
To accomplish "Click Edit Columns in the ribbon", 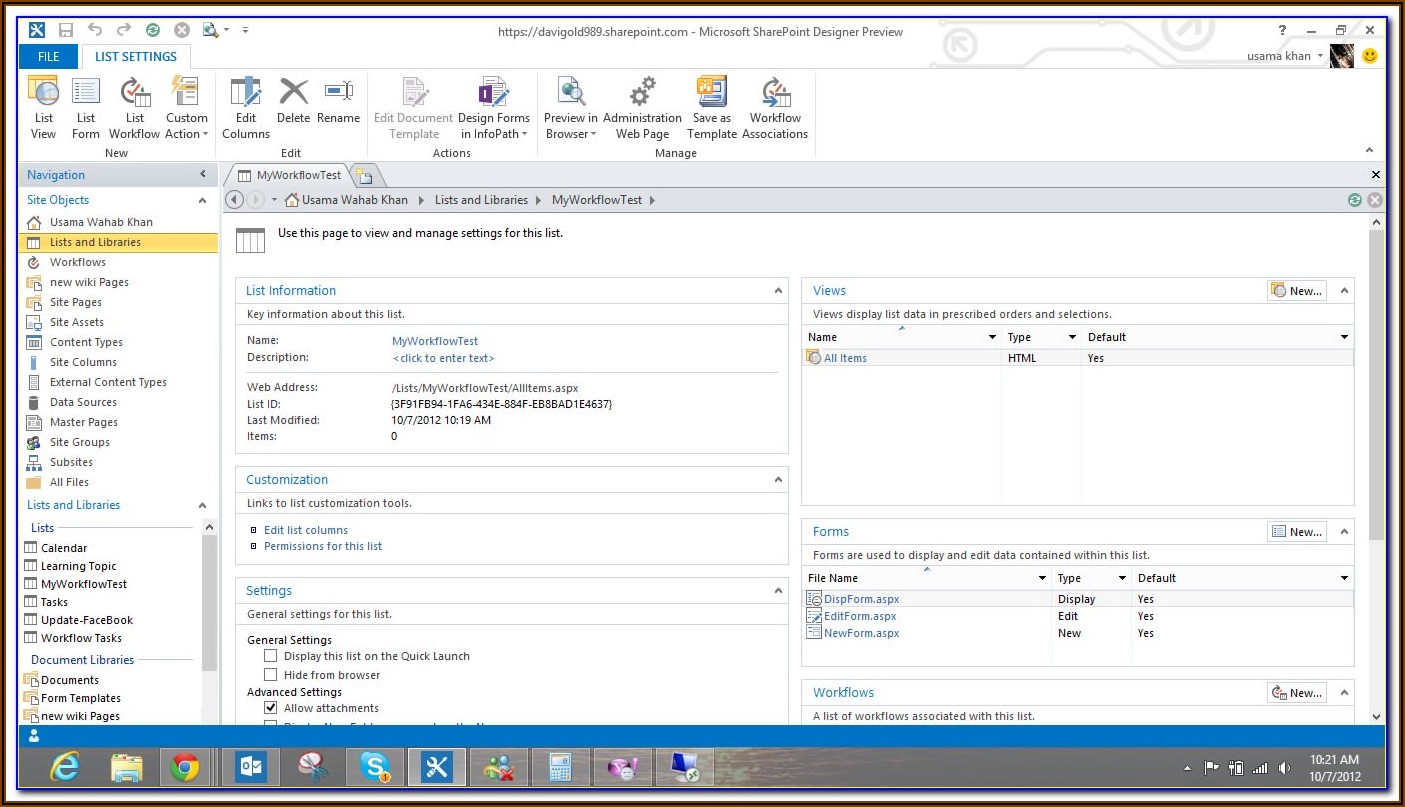I will pyautogui.click(x=245, y=107).
